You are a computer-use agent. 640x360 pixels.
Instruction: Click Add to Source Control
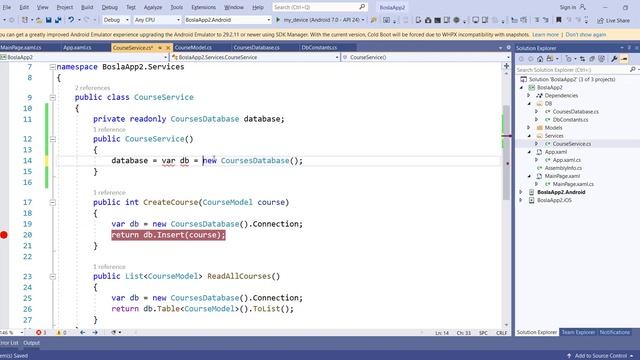coord(600,356)
